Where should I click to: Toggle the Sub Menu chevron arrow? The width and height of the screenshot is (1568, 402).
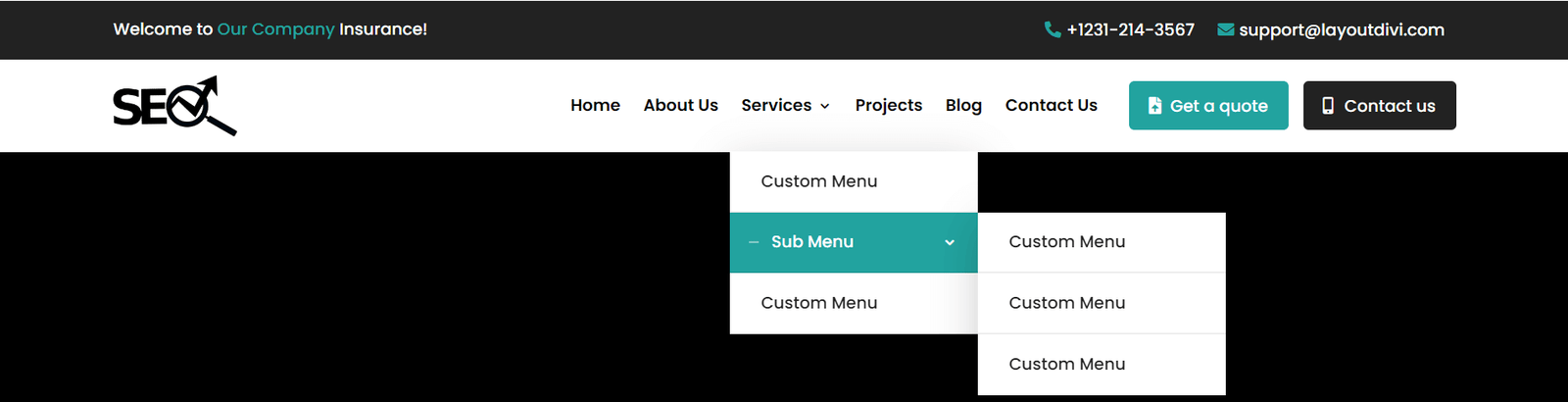949,242
